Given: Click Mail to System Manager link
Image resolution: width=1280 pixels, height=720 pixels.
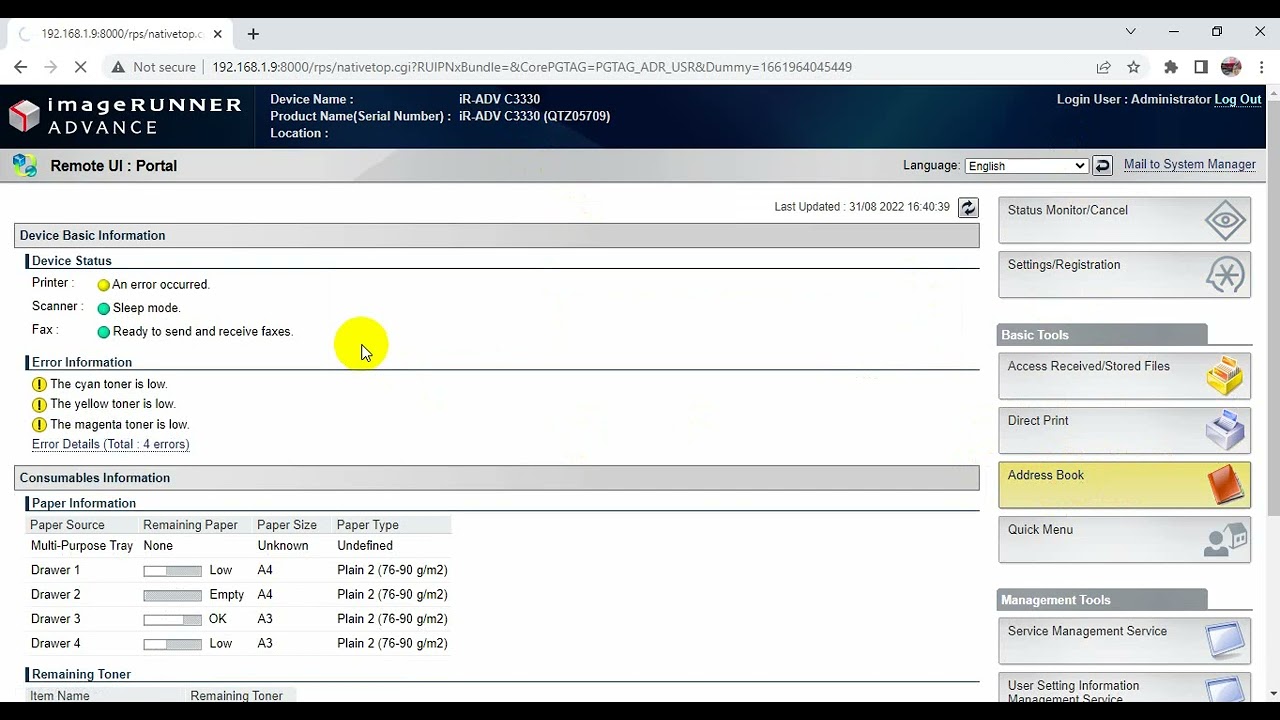Looking at the screenshot, I should (1189, 165).
